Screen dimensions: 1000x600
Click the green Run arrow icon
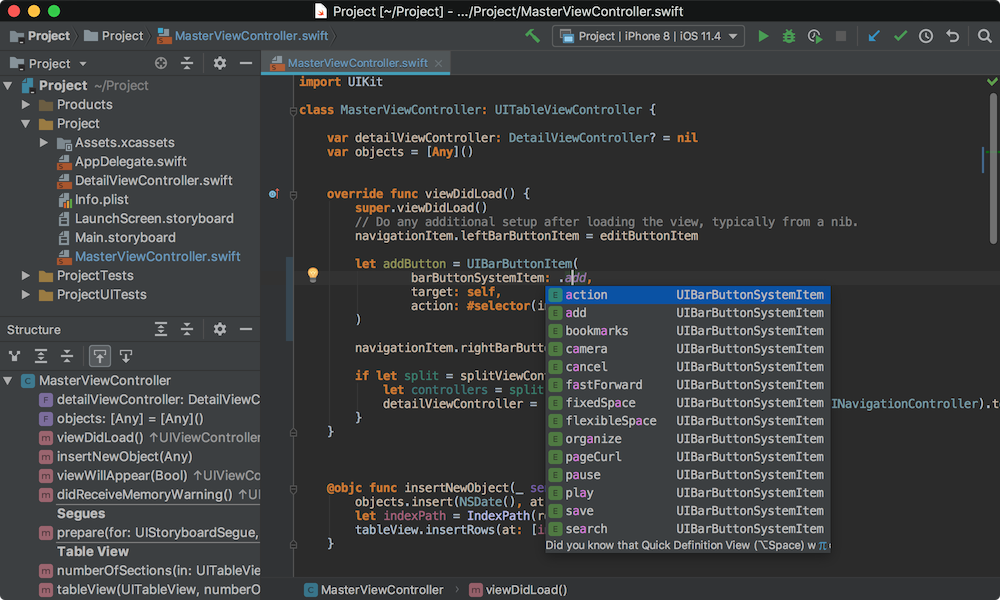(x=764, y=36)
